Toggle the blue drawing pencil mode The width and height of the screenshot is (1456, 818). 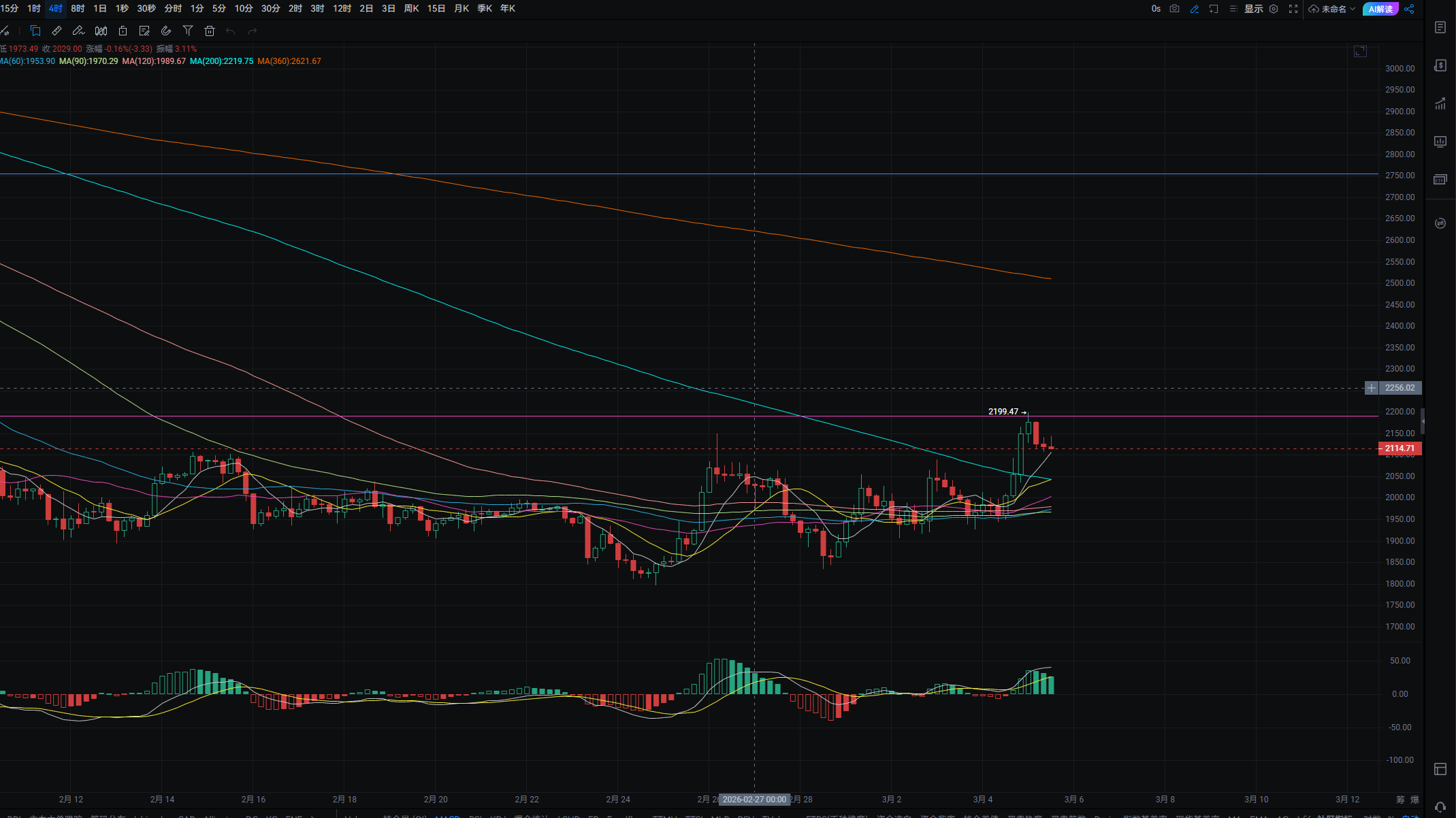1194,9
